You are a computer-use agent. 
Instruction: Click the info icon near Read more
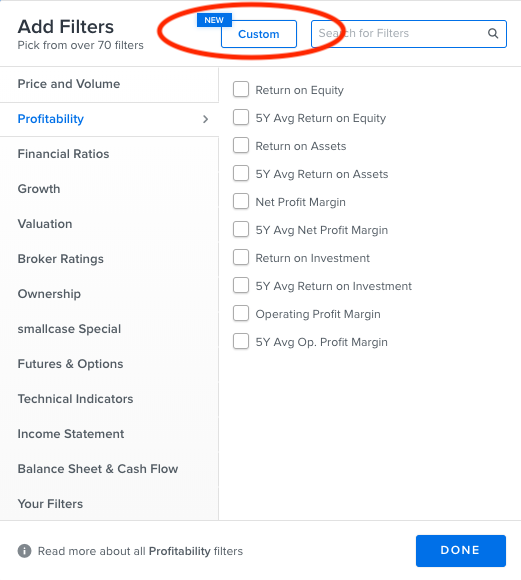coord(24,551)
